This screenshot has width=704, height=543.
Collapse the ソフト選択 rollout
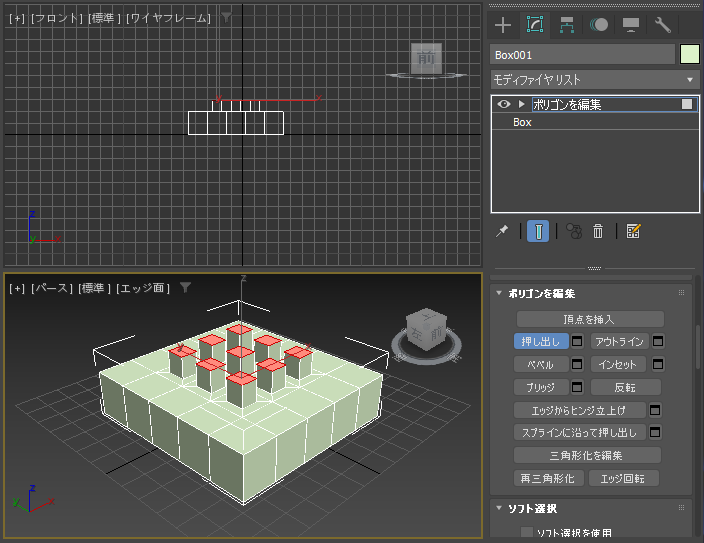click(499, 508)
